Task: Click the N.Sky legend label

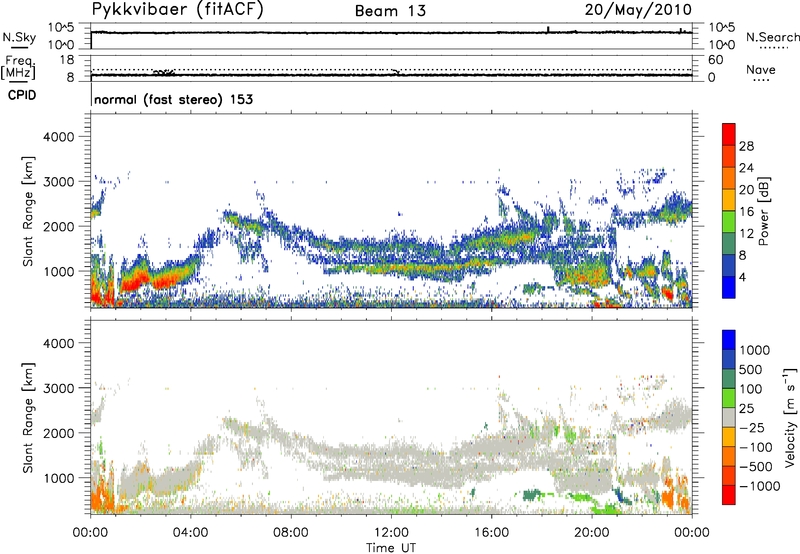Action: coord(19,37)
